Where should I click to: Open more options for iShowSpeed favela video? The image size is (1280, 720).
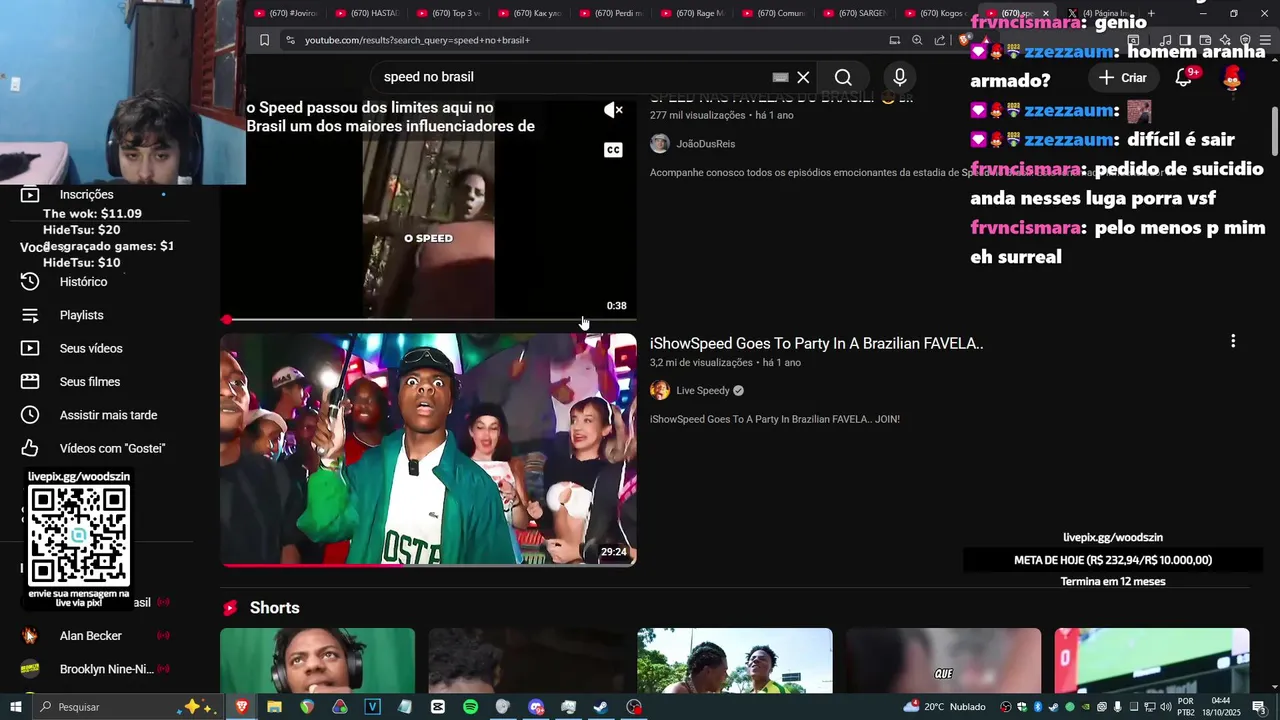tap(1233, 341)
